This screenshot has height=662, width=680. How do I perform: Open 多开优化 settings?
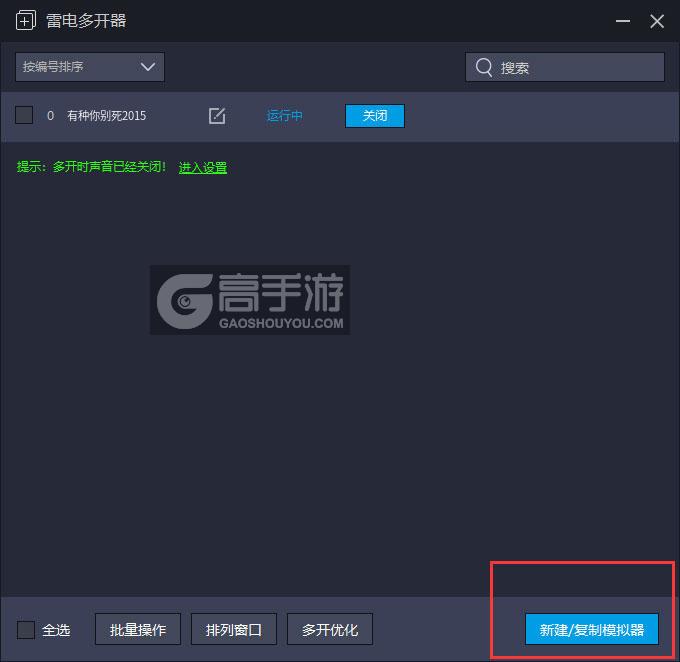[330, 629]
